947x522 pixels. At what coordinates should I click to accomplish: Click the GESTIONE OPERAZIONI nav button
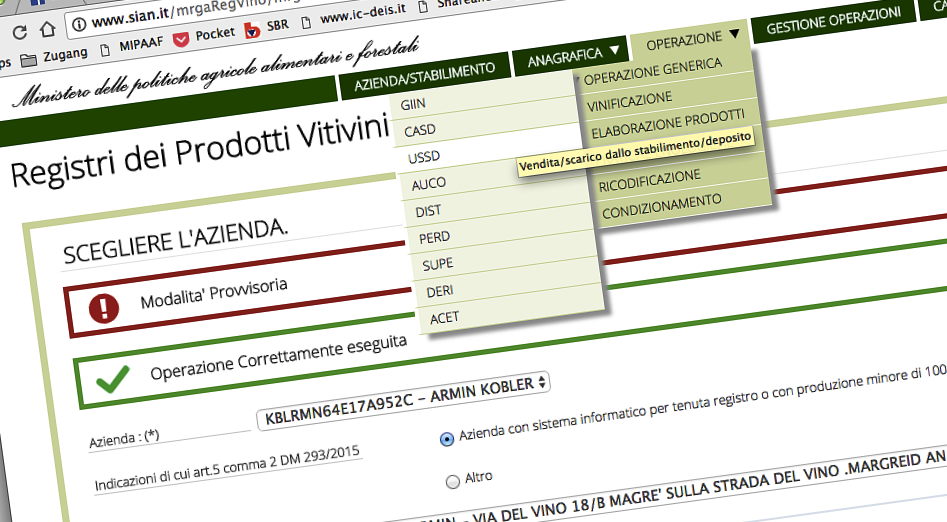pyautogui.click(x=833, y=26)
